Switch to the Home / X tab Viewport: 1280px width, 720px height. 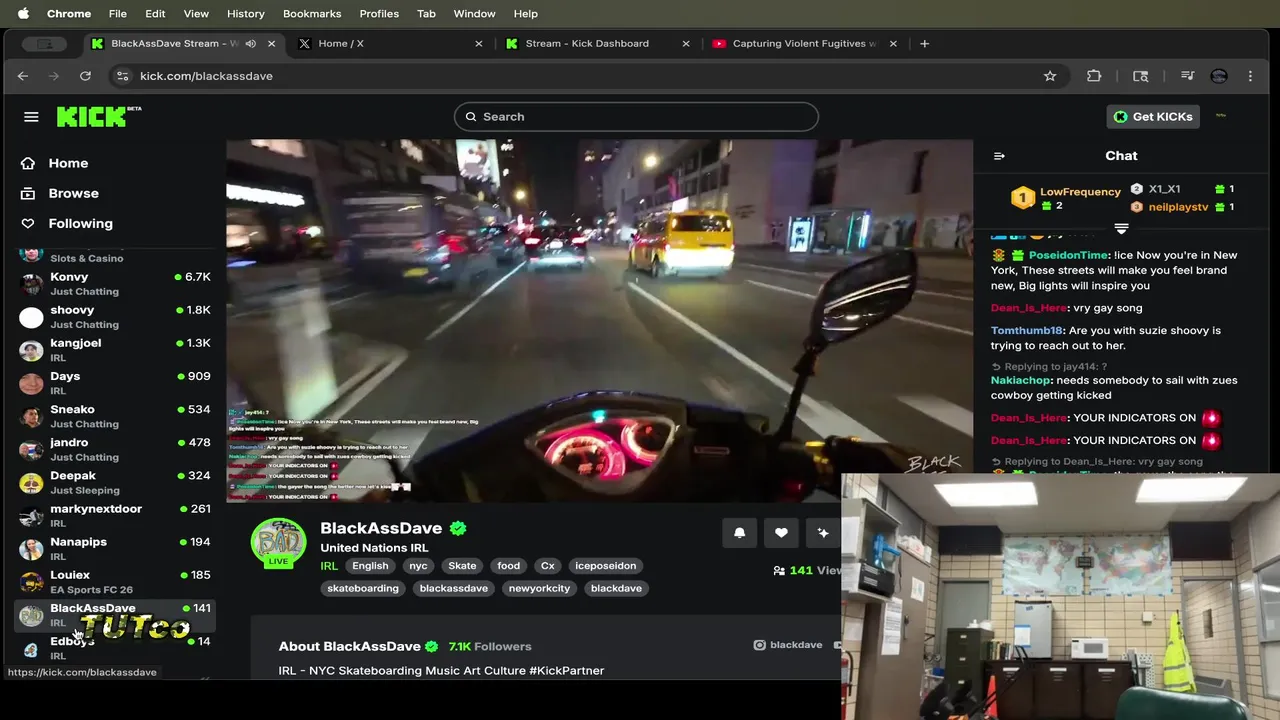click(388, 43)
